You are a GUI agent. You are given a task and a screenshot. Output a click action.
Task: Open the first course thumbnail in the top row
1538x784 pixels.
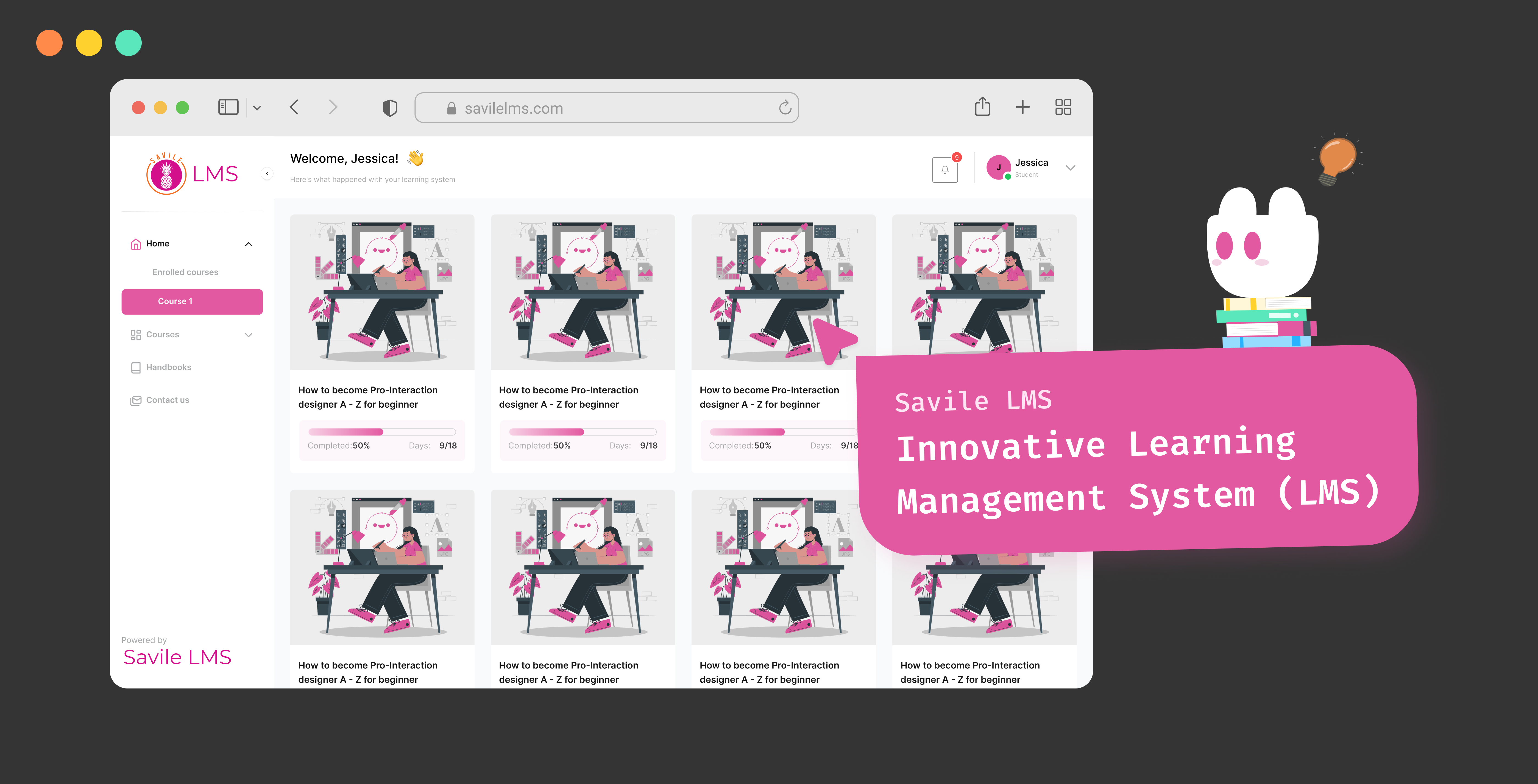coord(382,292)
